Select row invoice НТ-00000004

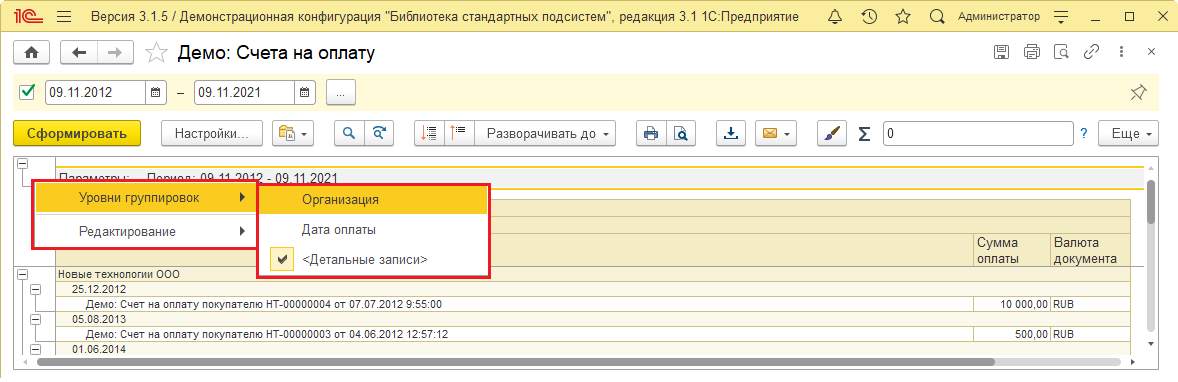point(514,304)
